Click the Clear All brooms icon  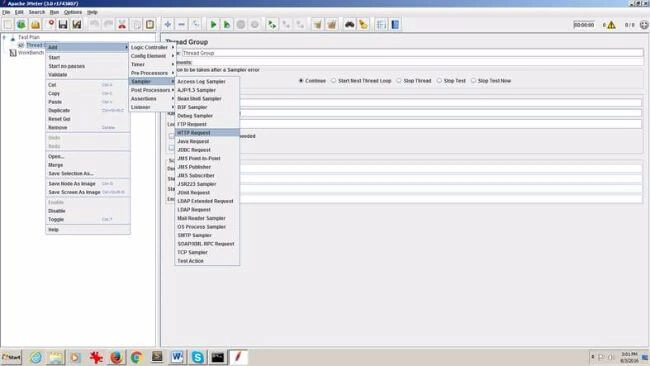[x=332, y=24]
